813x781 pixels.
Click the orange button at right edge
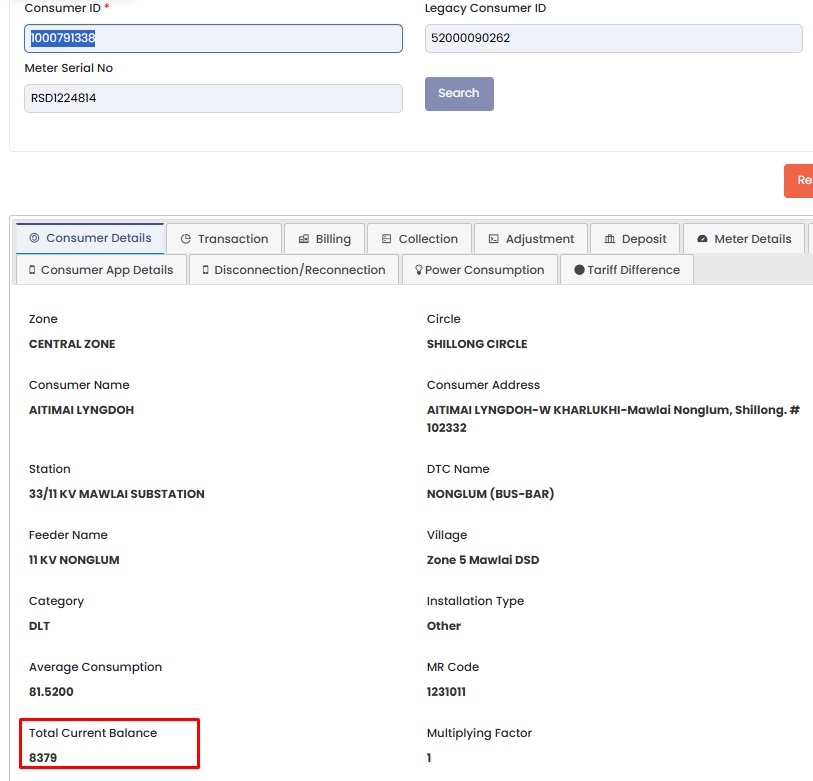[799, 181]
